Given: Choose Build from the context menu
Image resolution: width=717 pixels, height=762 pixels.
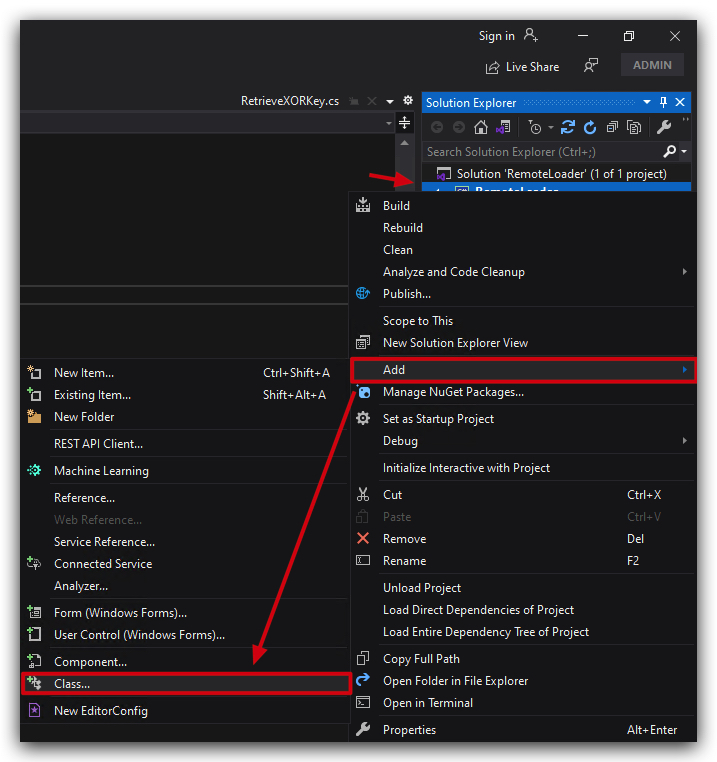Looking at the screenshot, I should click(523, 206).
